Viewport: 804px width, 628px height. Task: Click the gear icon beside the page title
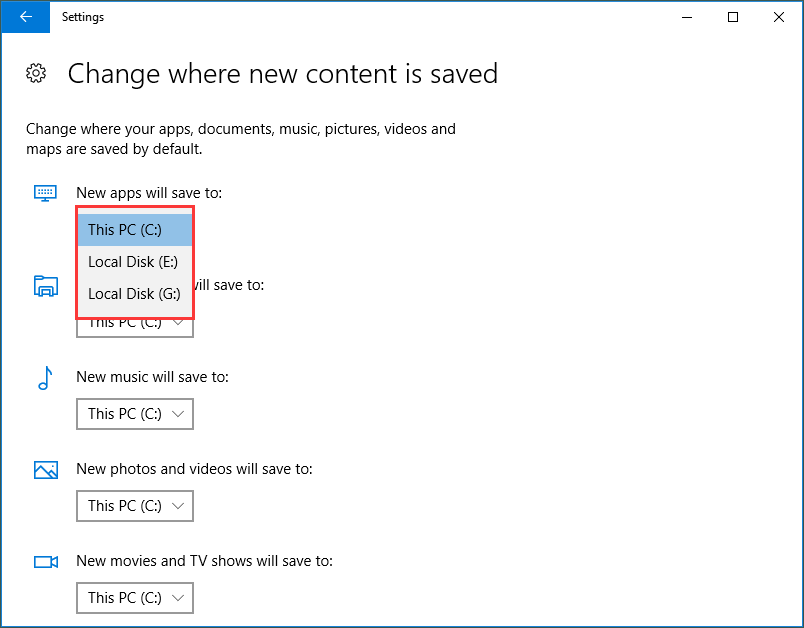[x=36, y=73]
